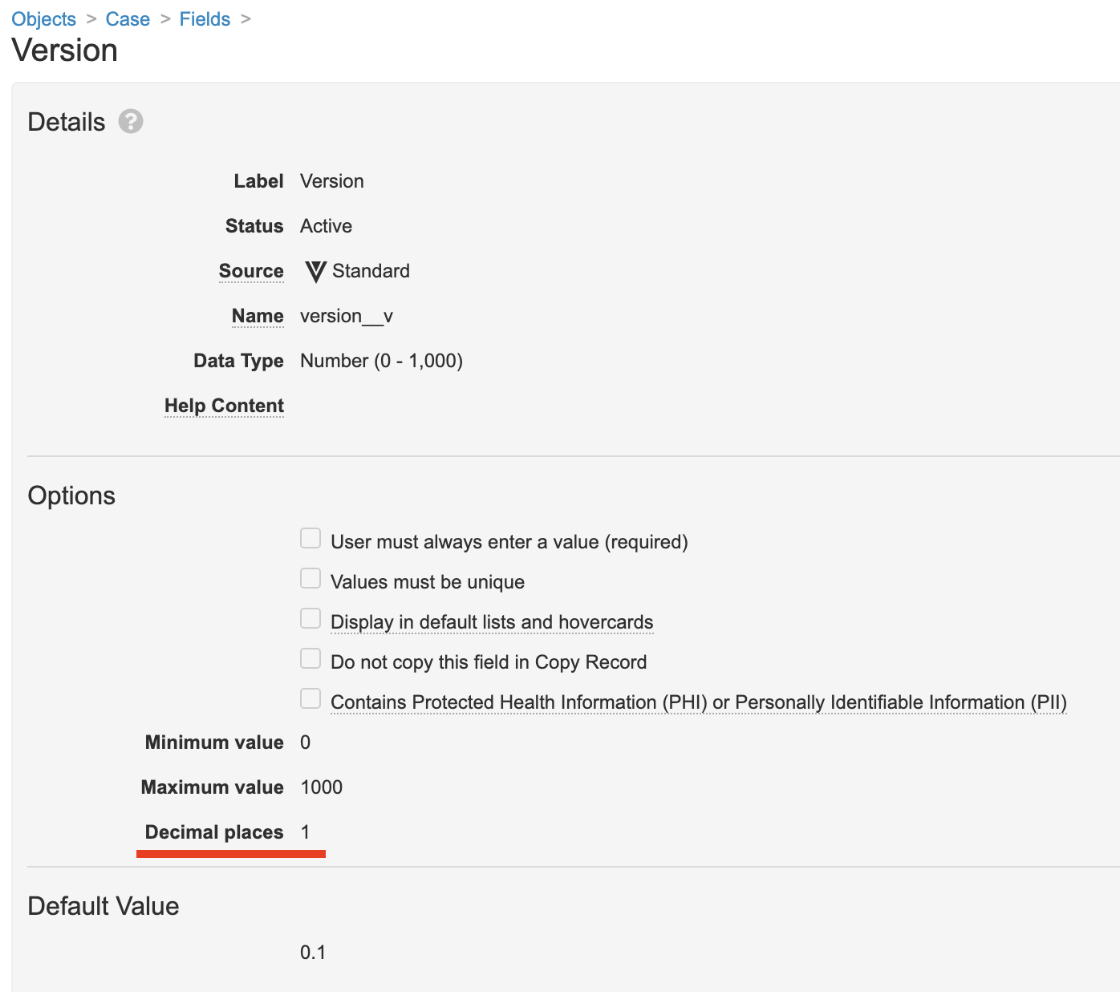Click the Decimal places label

tap(214, 832)
